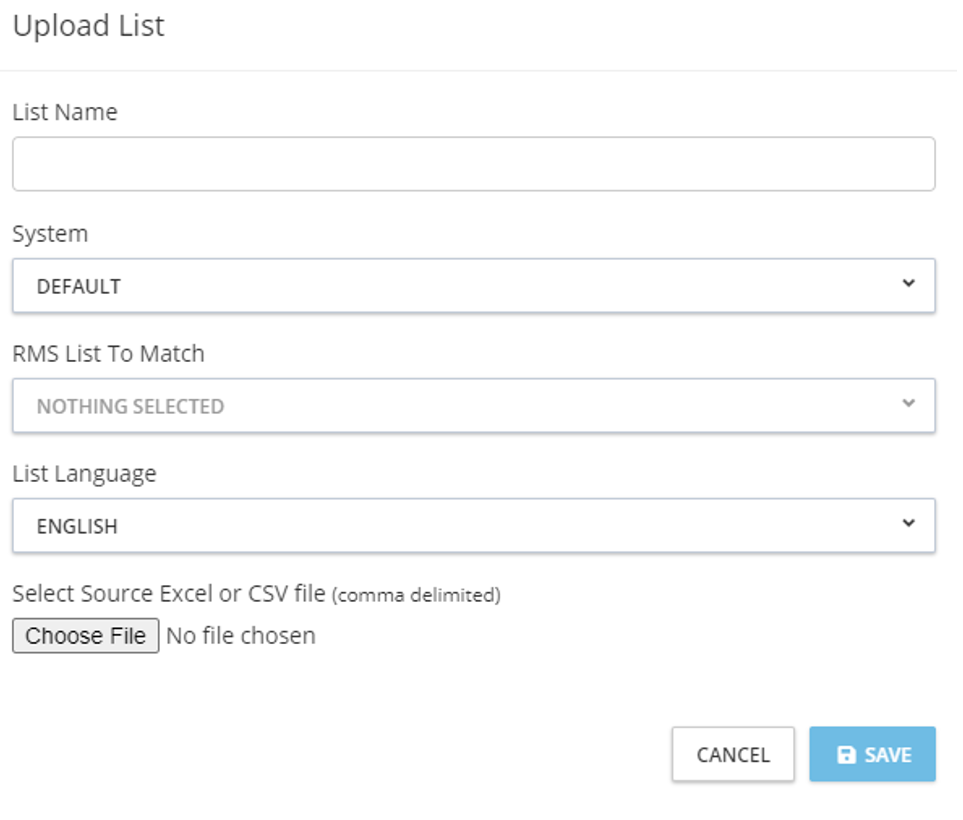Click the 'Upload List' dialog title
Image resolution: width=963 pixels, height=820 pixels.
pyautogui.click(x=88, y=26)
